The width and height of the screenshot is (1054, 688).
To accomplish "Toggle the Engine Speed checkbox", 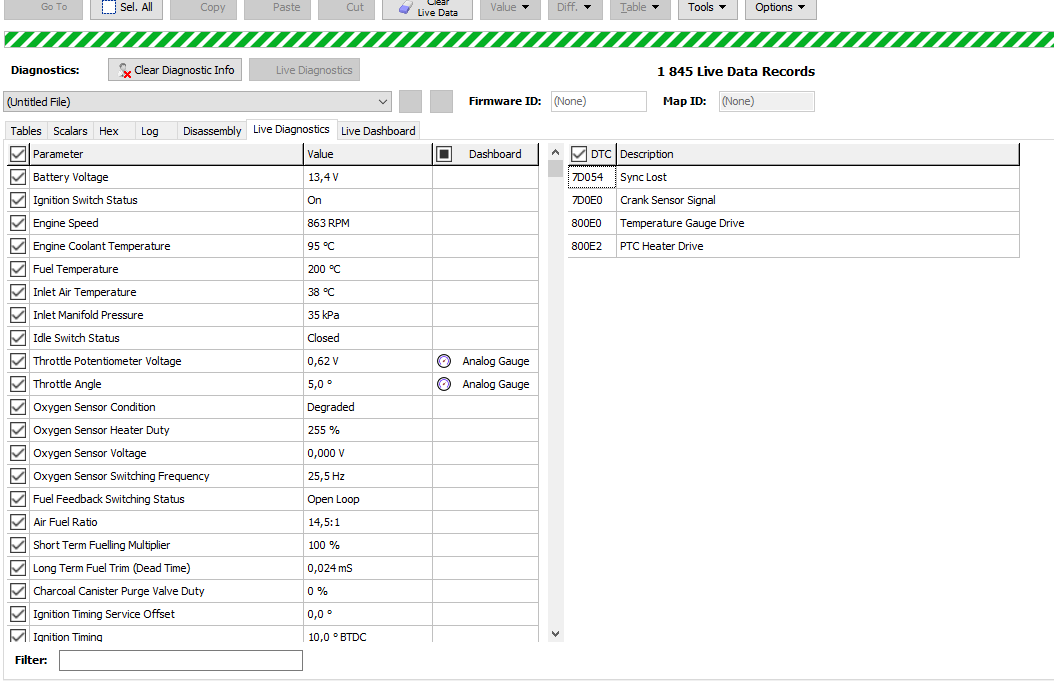I will (18, 223).
